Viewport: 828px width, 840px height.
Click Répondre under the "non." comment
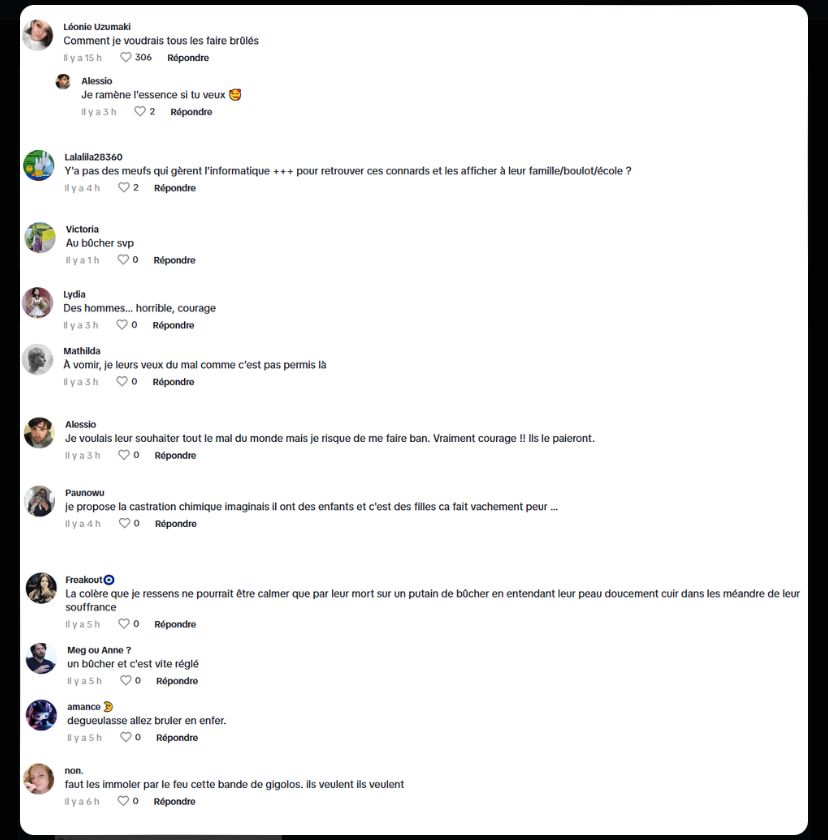174,801
